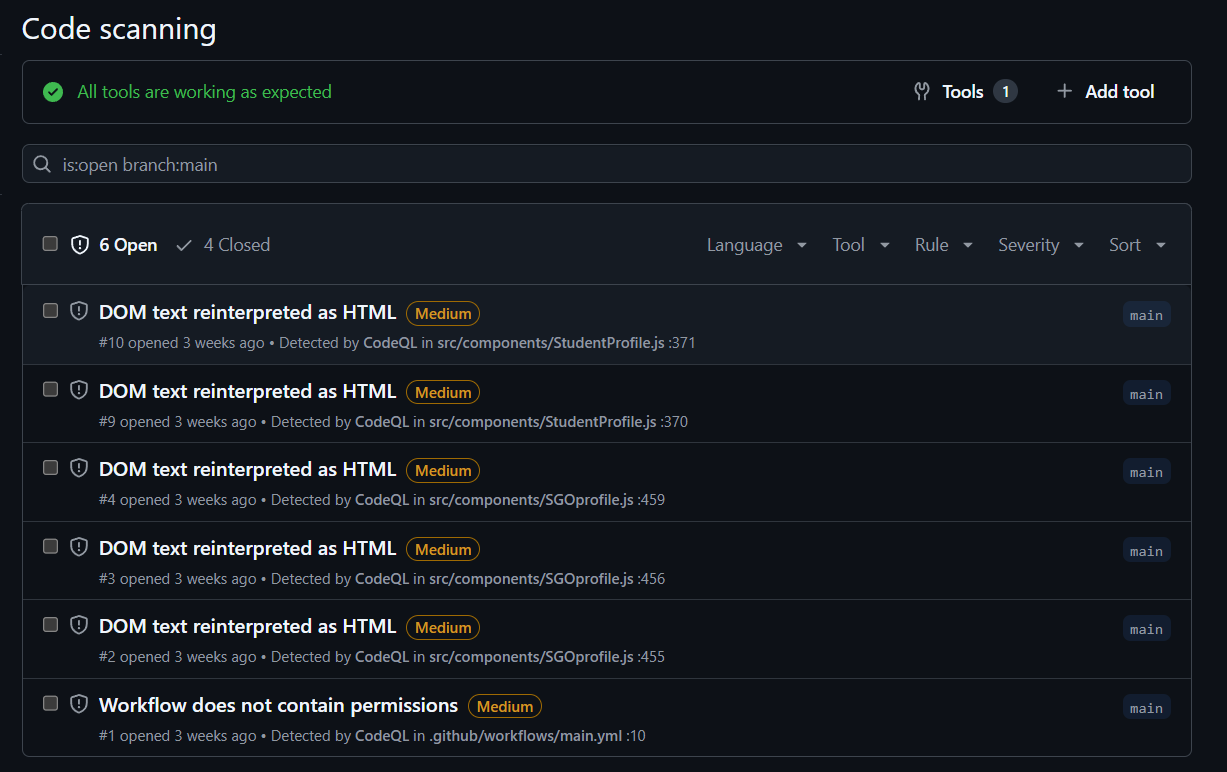This screenshot has width=1227, height=772.
Task: Click the green check status icon
Action: click(x=53, y=92)
